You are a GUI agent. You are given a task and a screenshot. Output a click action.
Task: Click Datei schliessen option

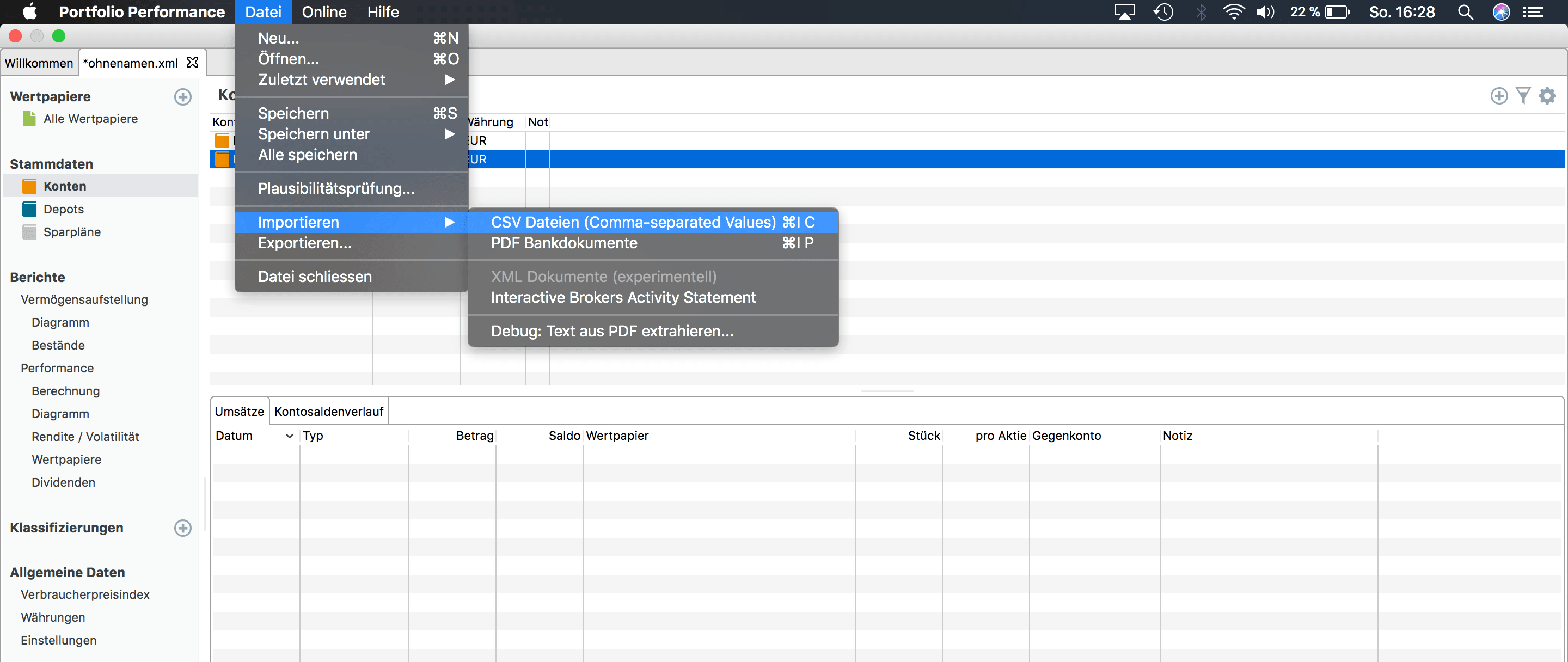point(315,277)
